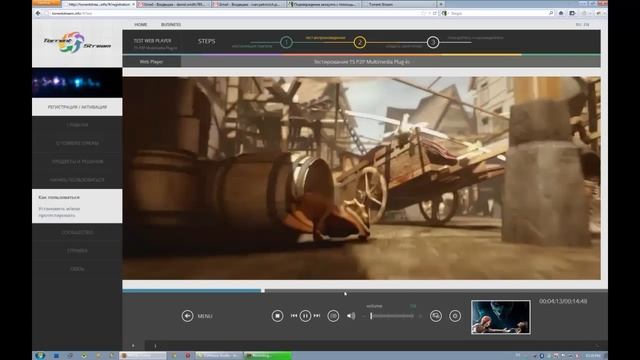The height and width of the screenshot is (360, 640).
Task: Click the round icon right of next-track
Action: coord(333,316)
